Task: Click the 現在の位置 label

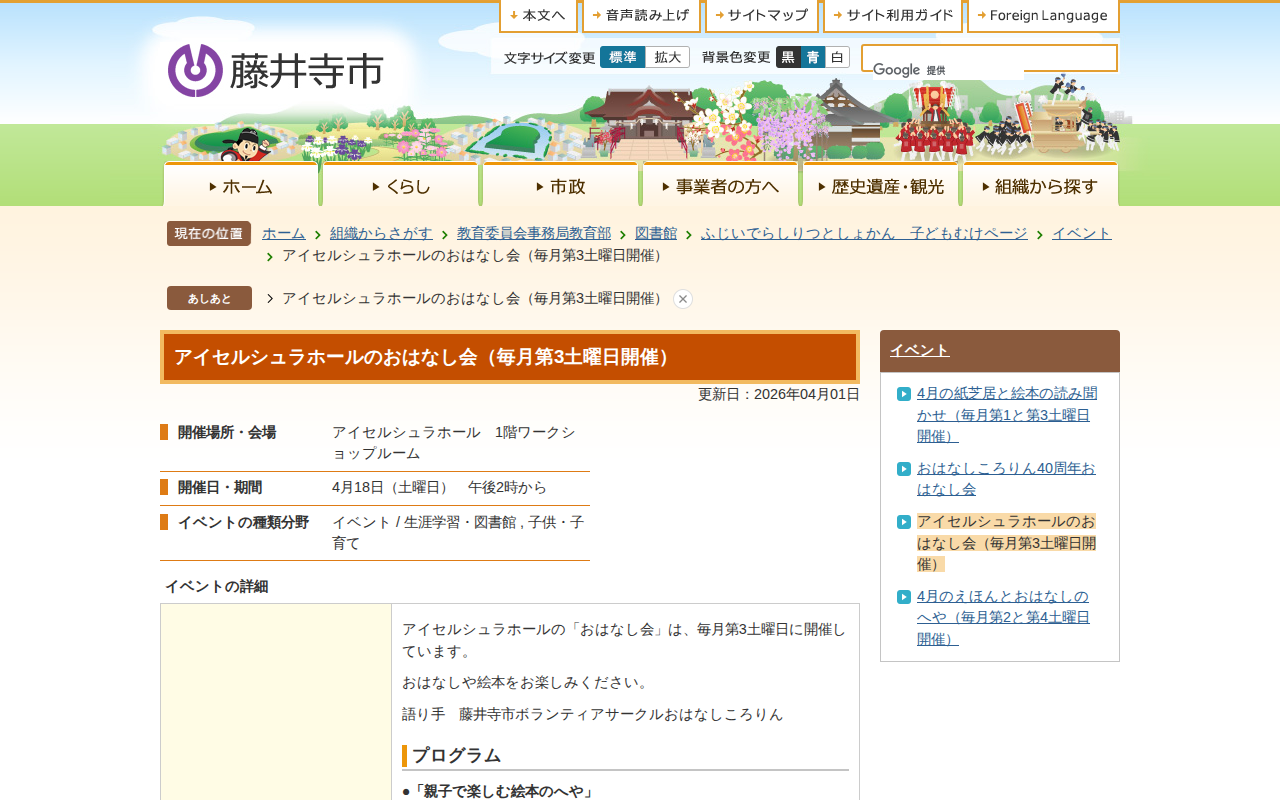Action: [209, 234]
